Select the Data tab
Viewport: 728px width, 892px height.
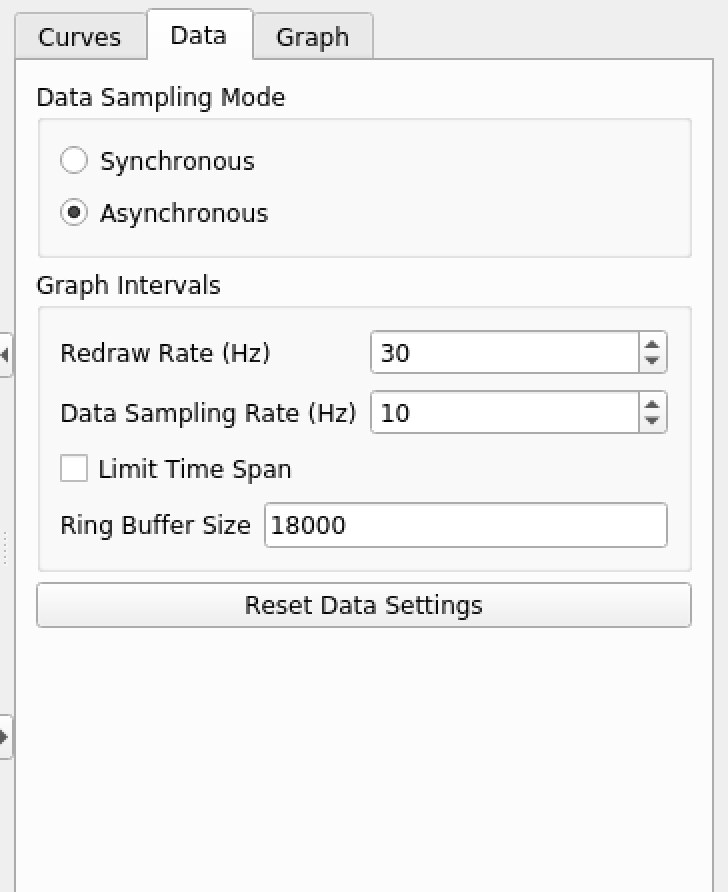pyautogui.click(x=197, y=34)
